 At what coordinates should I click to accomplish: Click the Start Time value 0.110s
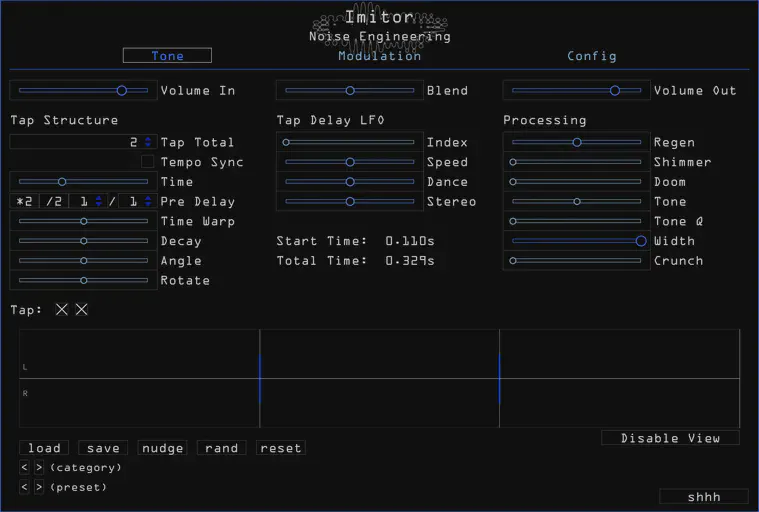pos(410,241)
